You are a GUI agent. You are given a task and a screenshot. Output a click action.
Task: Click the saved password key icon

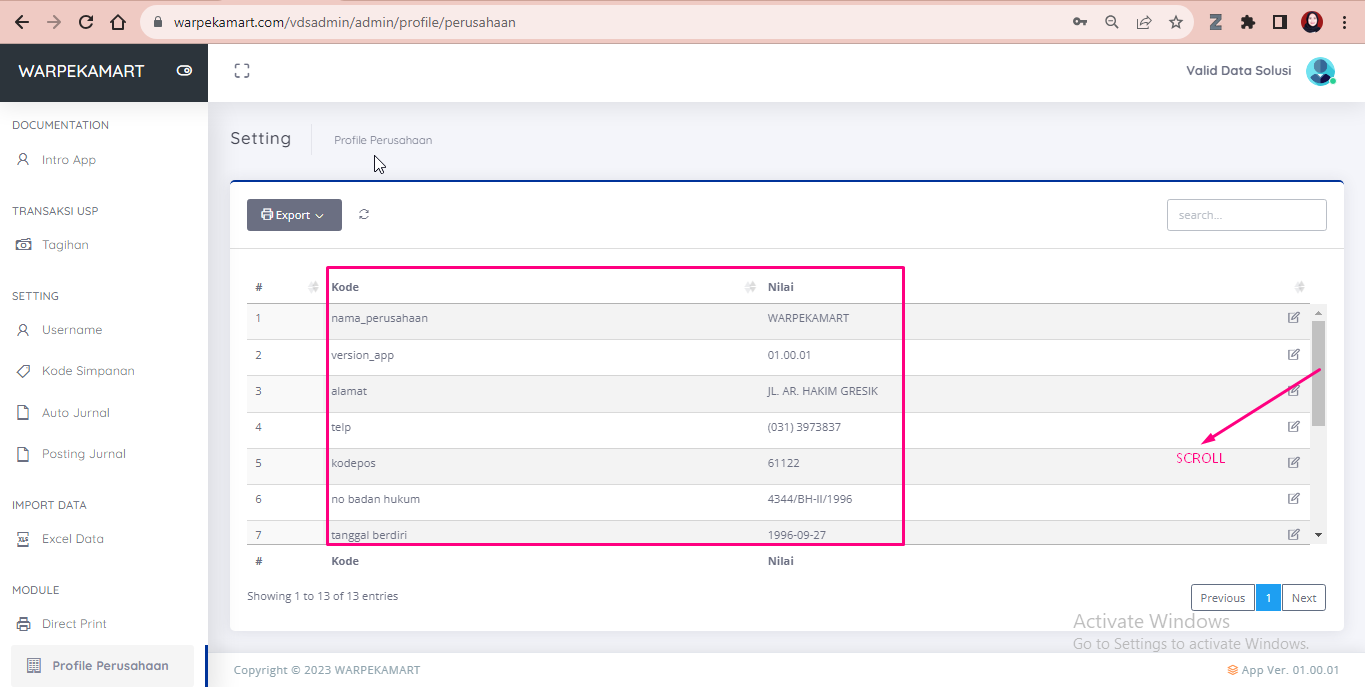coord(1080,22)
